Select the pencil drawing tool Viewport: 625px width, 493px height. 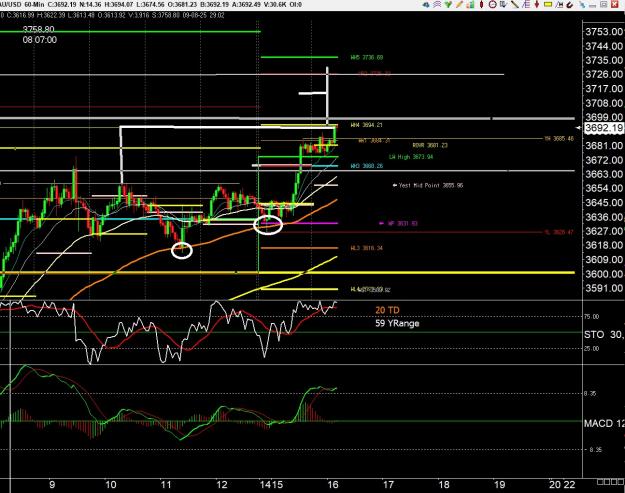coord(459,5)
